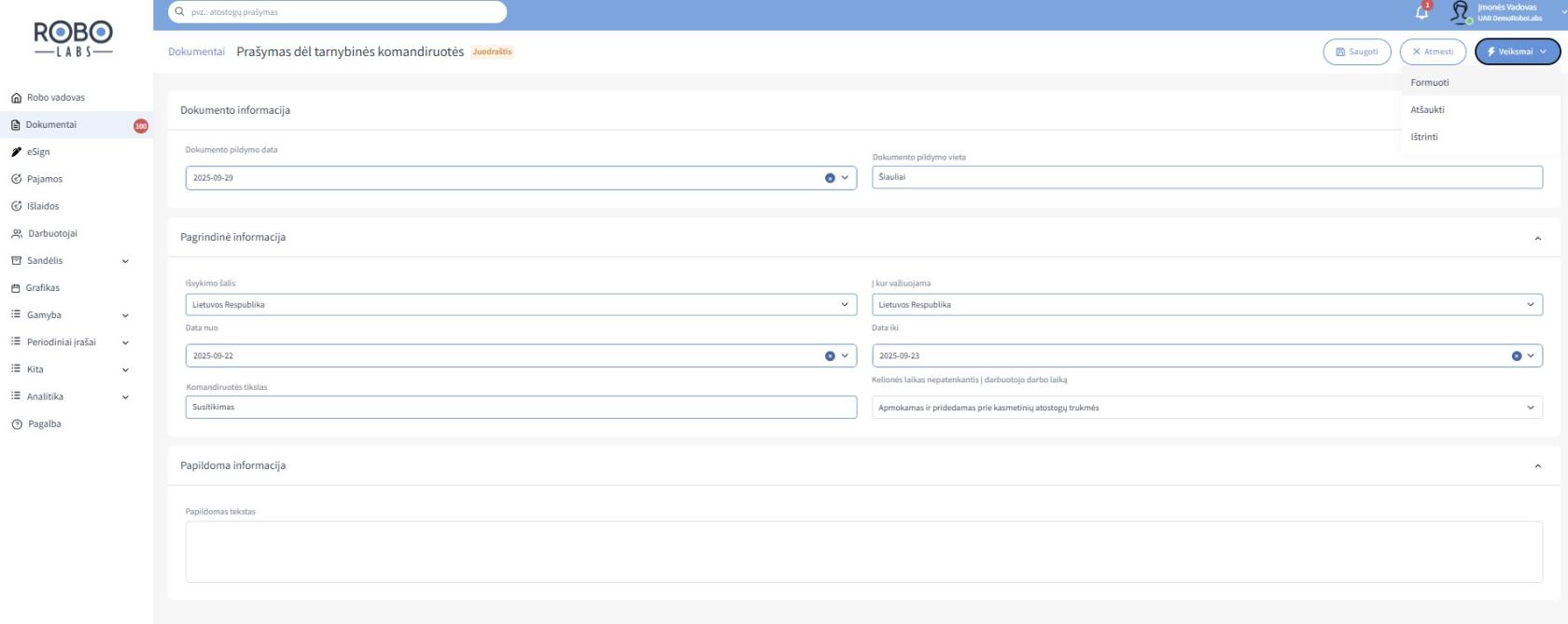
Task: Click the Komandiruotės tikslas field
Action: click(x=521, y=407)
